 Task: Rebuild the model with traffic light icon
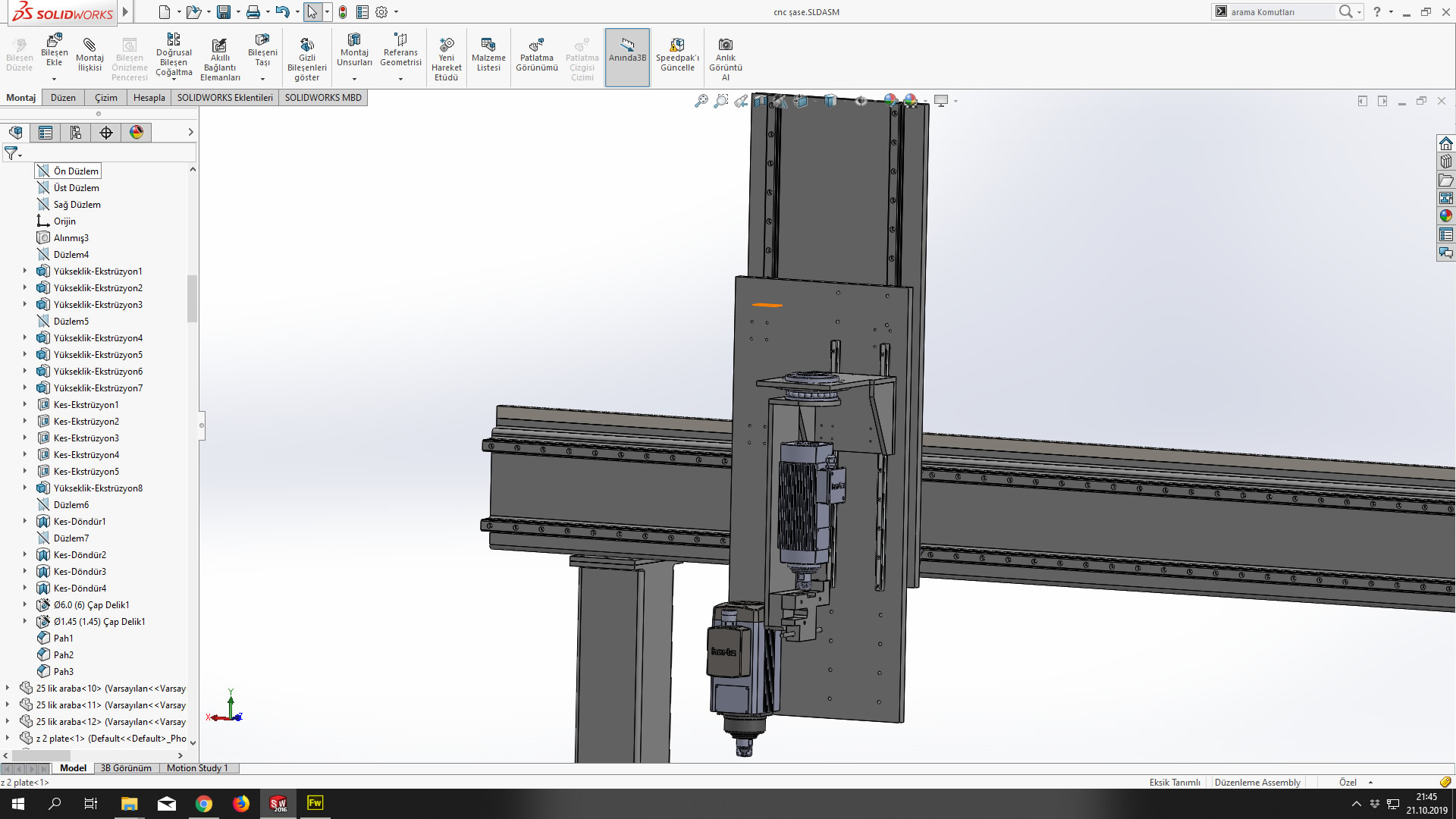click(343, 12)
